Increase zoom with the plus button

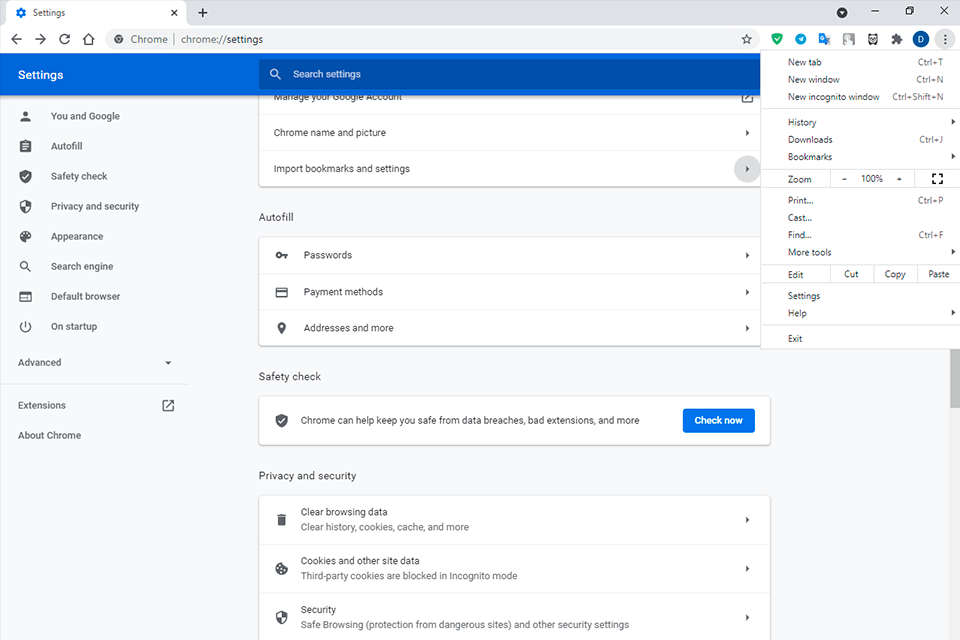tap(899, 179)
